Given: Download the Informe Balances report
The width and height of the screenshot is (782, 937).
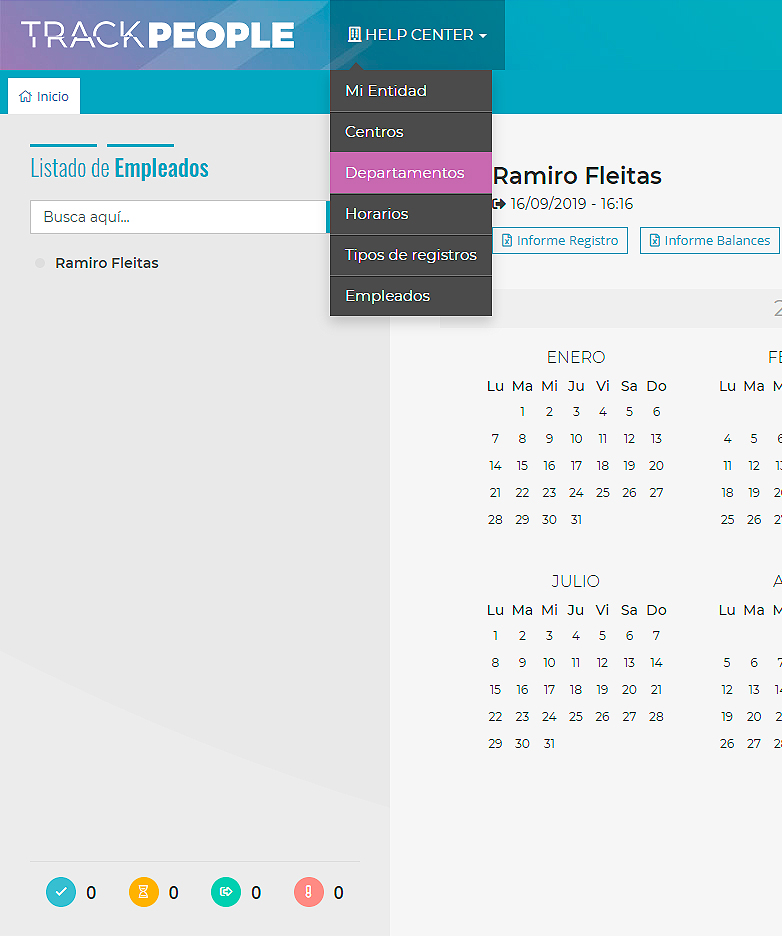Looking at the screenshot, I should 709,241.
